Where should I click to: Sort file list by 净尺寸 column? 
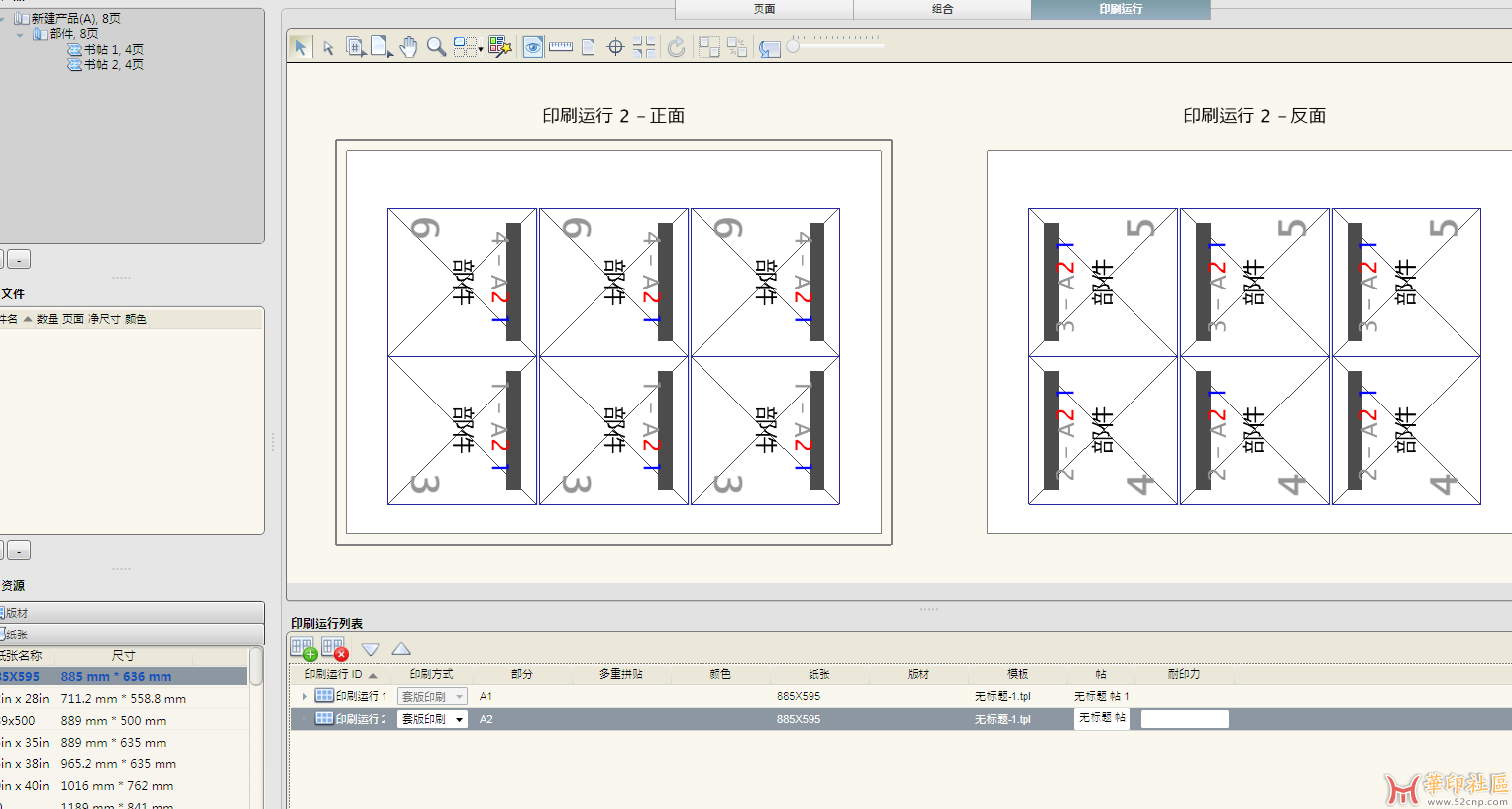(104, 319)
